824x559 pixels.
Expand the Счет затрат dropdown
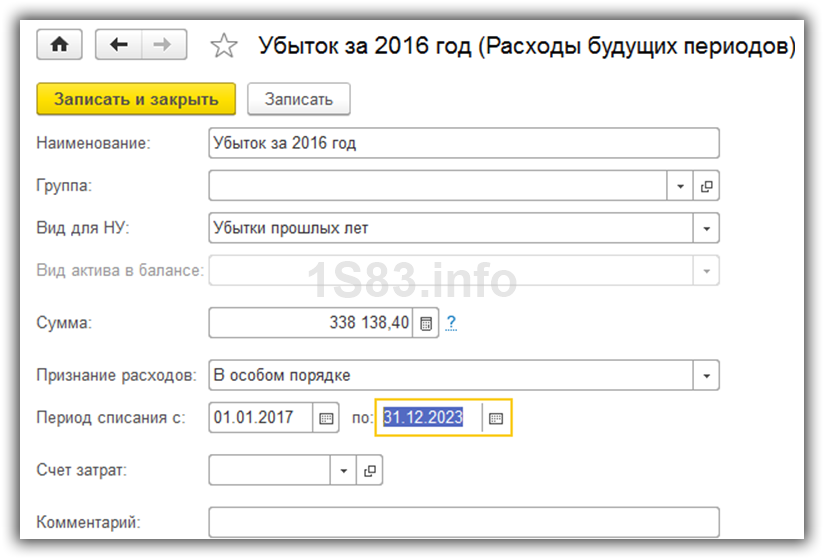(x=344, y=471)
